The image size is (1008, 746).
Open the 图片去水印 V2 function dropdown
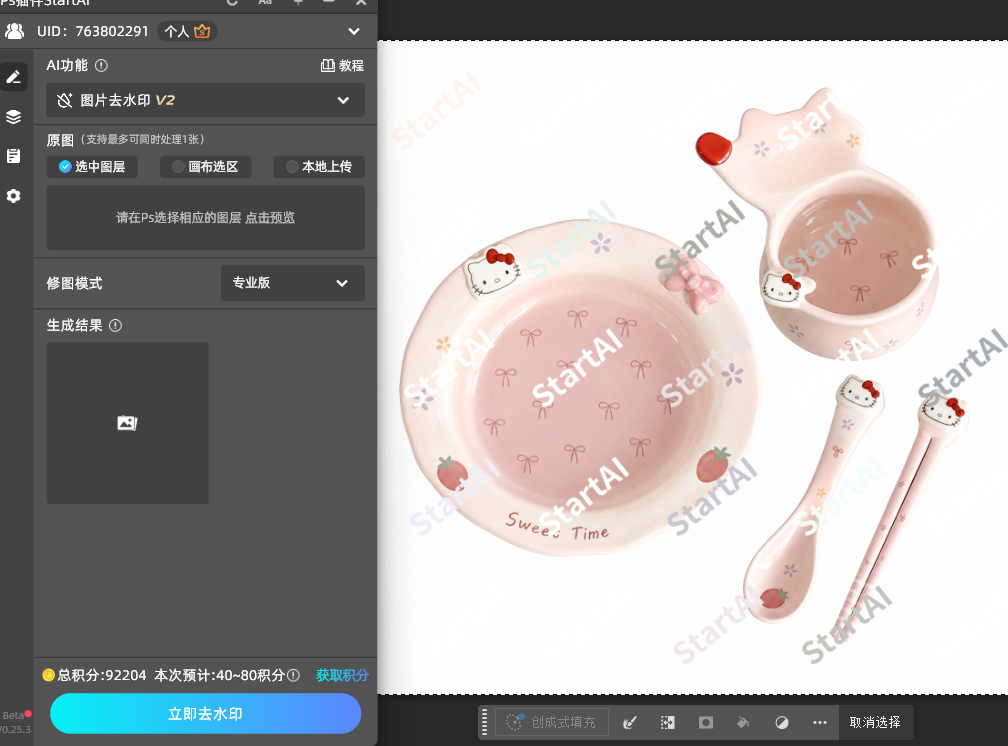tap(206, 100)
